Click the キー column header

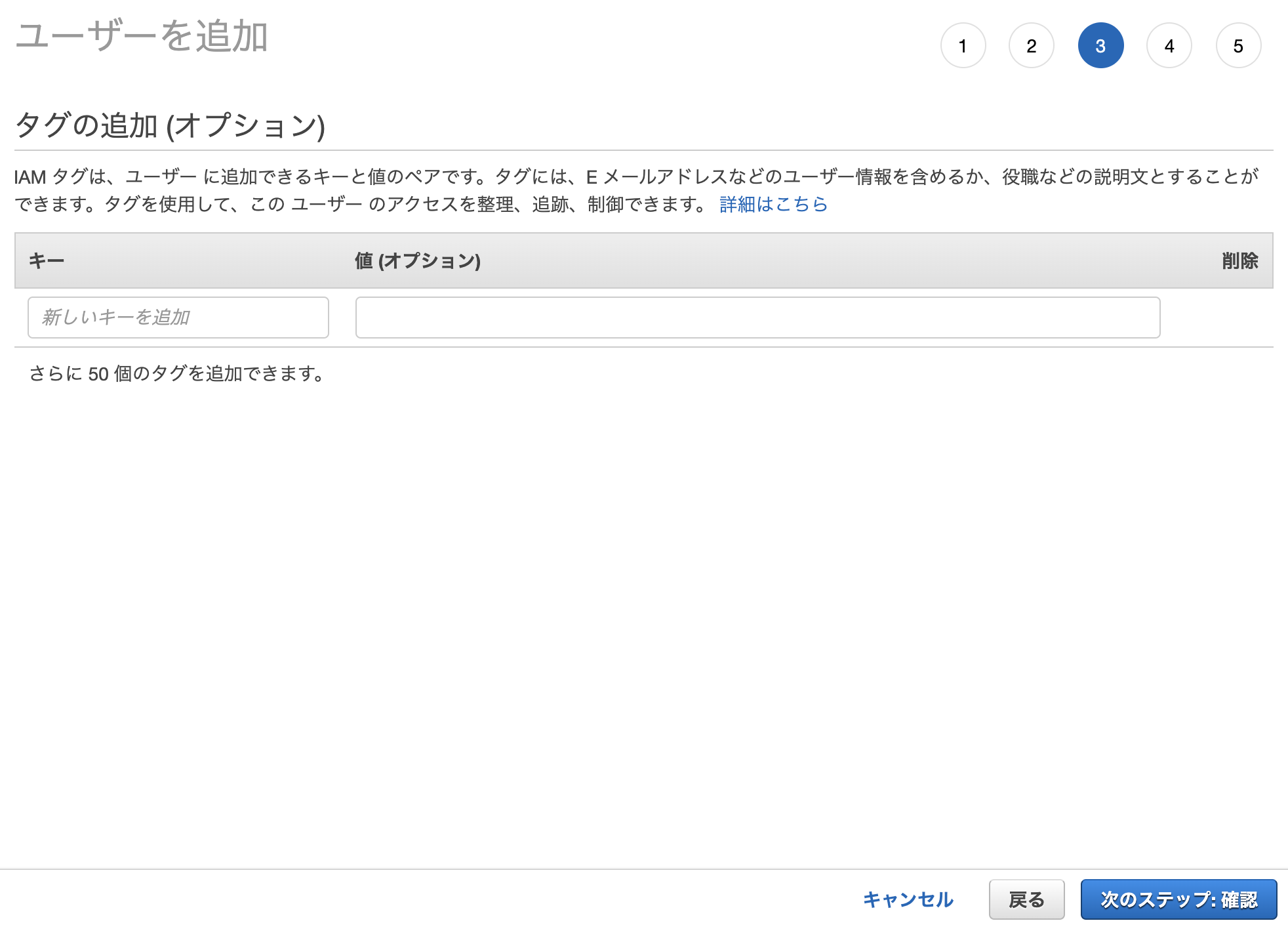tap(47, 260)
